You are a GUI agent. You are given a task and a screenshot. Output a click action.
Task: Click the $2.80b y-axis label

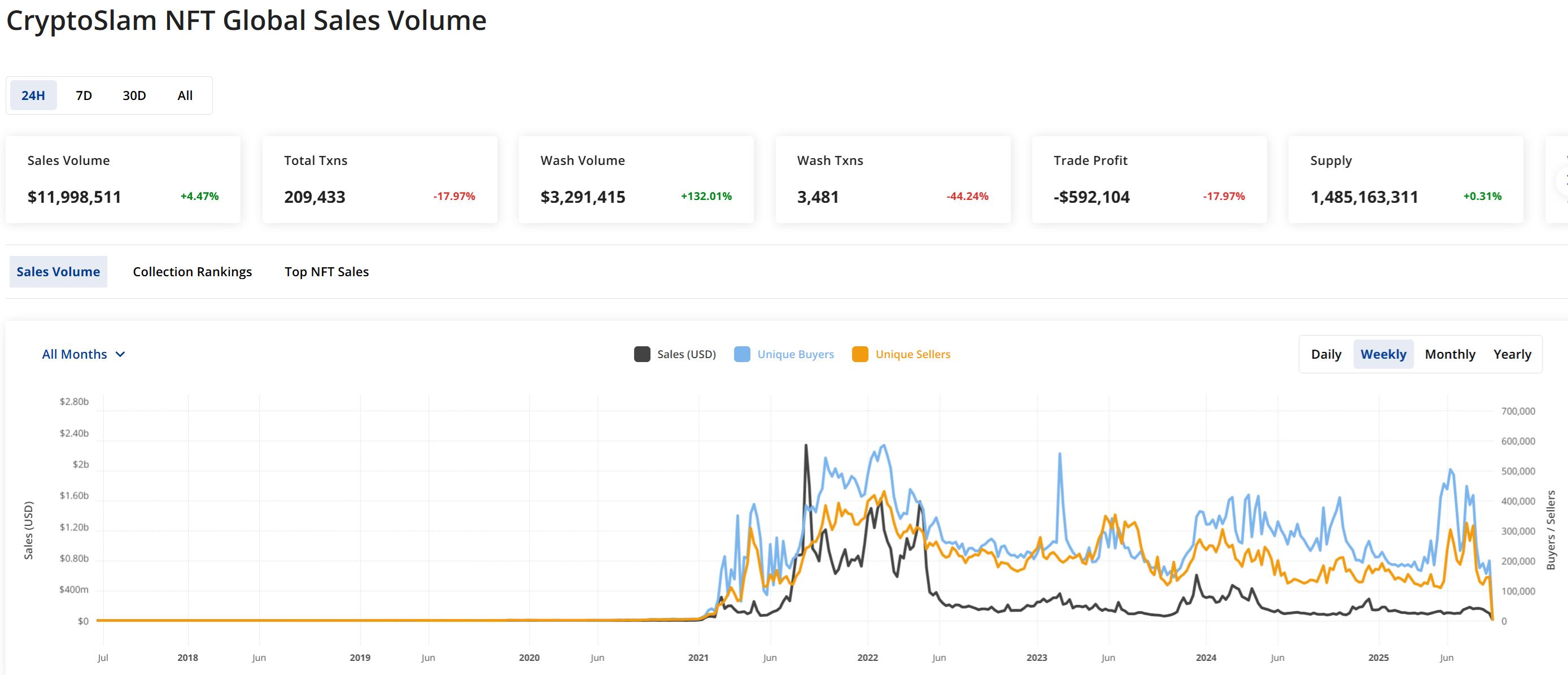tap(75, 402)
